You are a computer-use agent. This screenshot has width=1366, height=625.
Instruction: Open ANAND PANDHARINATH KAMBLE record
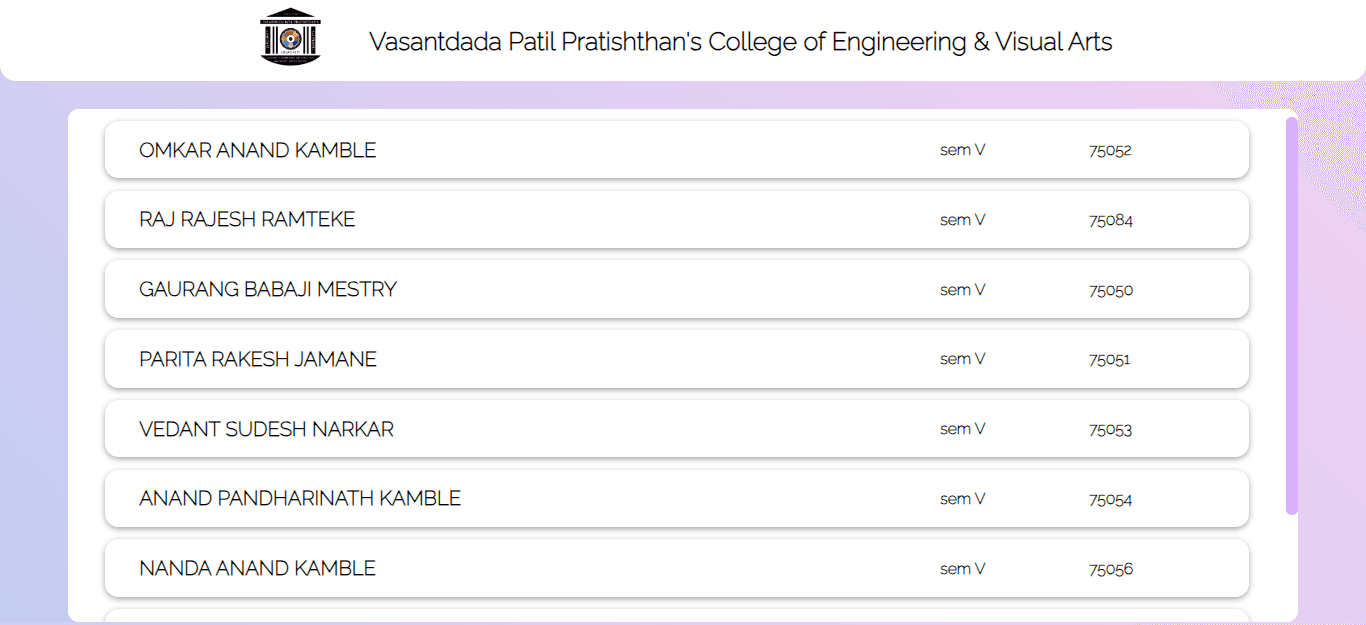tap(300, 499)
